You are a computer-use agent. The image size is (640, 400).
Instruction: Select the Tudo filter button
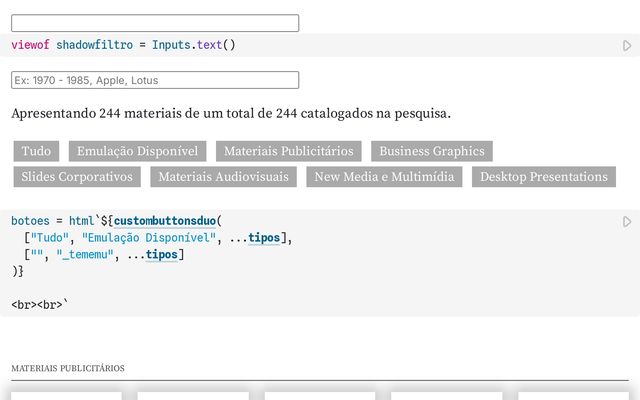click(x=36, y=151)
